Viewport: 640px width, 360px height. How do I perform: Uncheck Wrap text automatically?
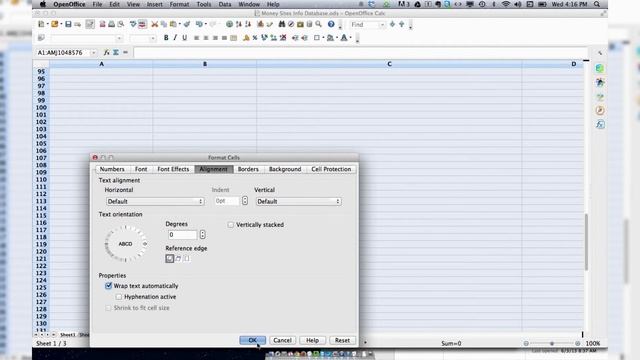click(x=109, y=286)
